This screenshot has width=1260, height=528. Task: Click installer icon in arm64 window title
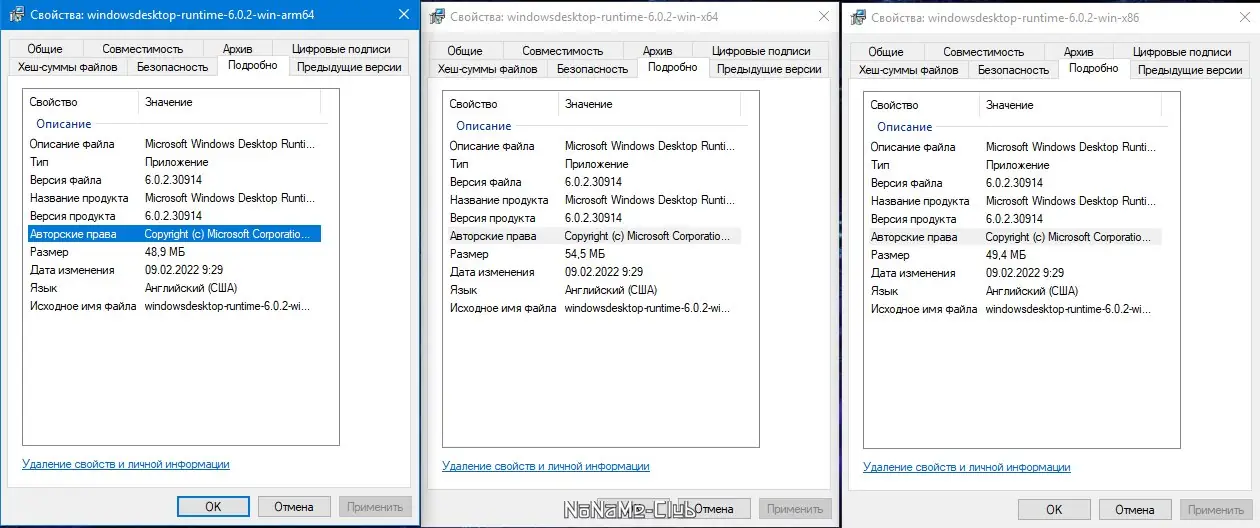pos(16,15)
